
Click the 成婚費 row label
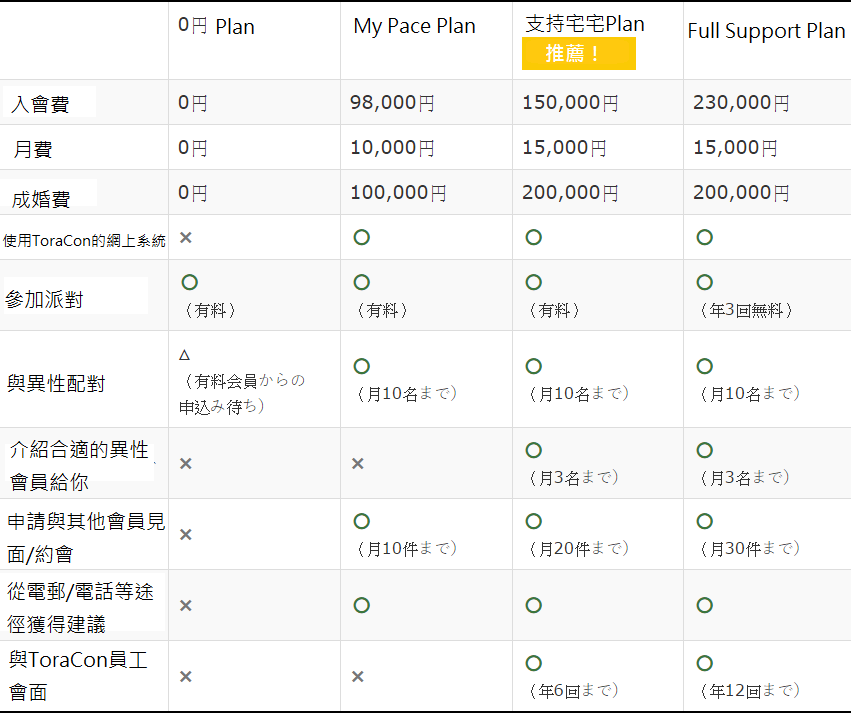(41, 196)
